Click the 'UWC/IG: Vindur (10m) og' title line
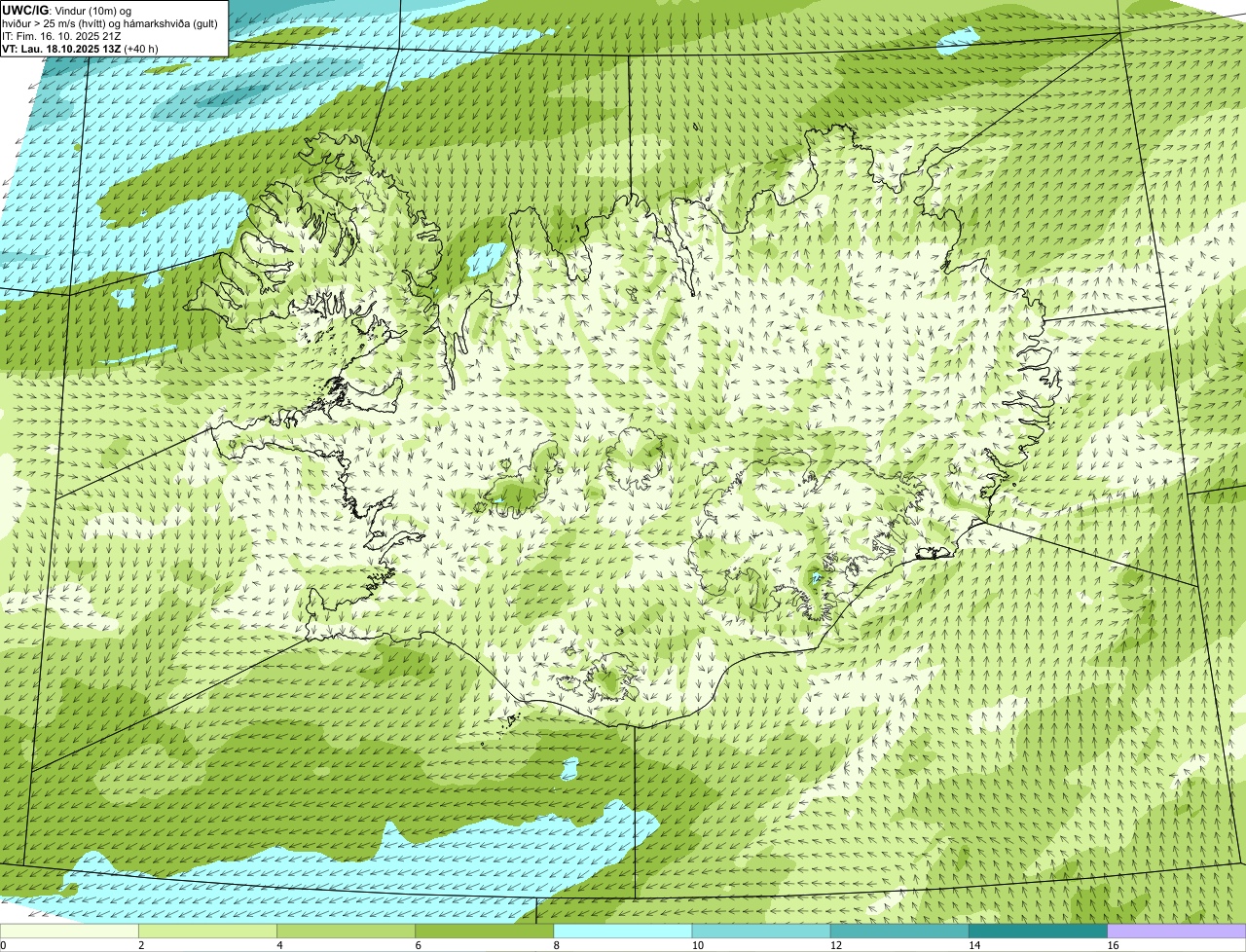The width and height of the screenshot is (1246, 952). [67, 10]
